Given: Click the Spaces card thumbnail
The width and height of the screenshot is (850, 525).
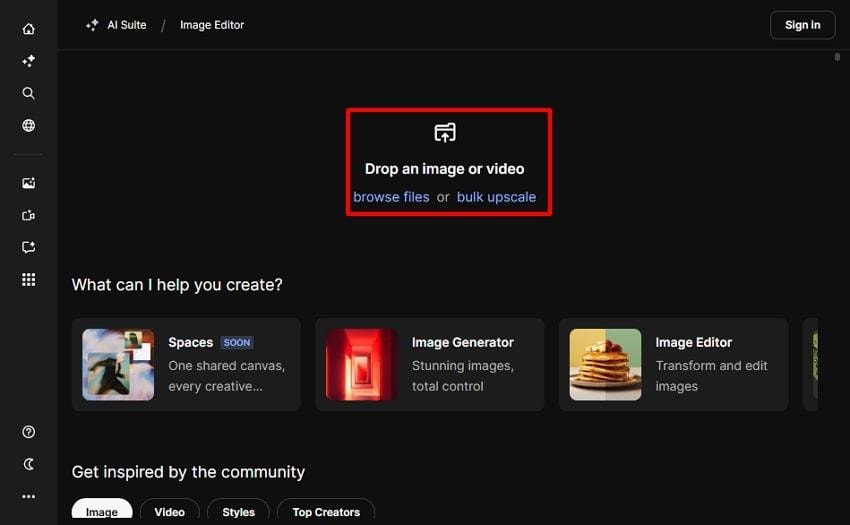Looking at the screenshot, I should coord(118,364).
